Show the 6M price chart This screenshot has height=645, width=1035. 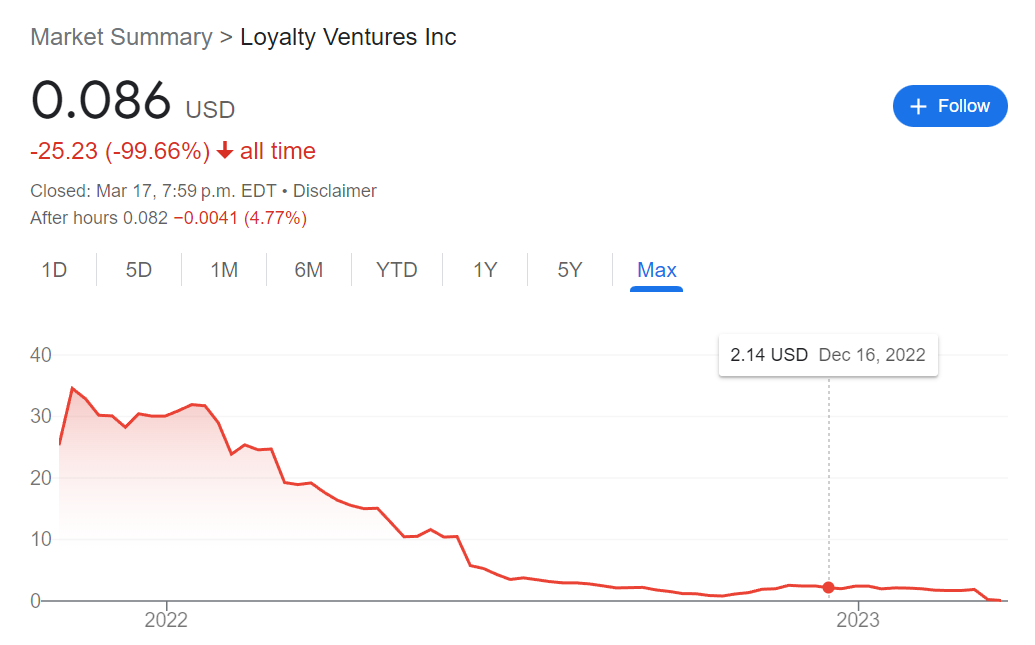pos(309,270)
